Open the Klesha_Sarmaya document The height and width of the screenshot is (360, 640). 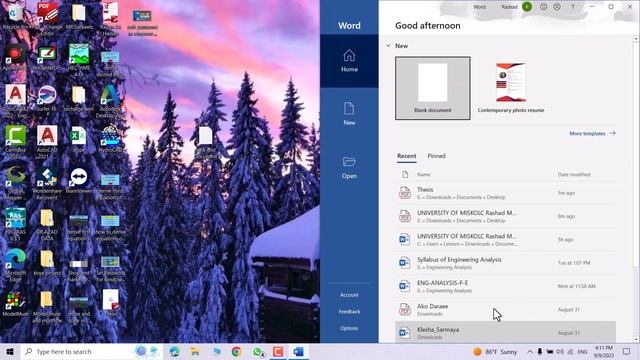[506, 332]
